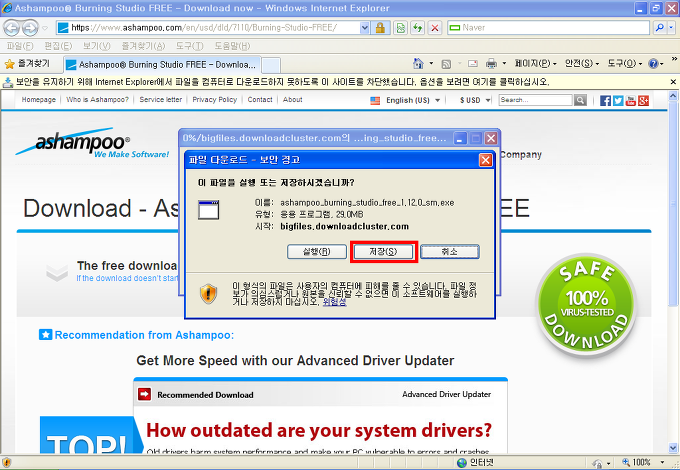Open the 파일(F) menu
This screenshot has width=680, height=470.
20,46
